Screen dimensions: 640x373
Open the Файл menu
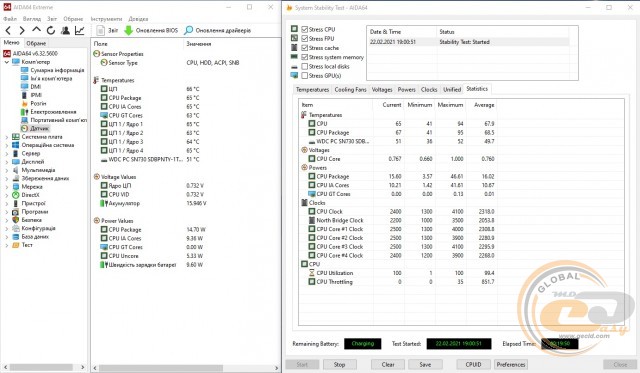[x=10, y=19]
